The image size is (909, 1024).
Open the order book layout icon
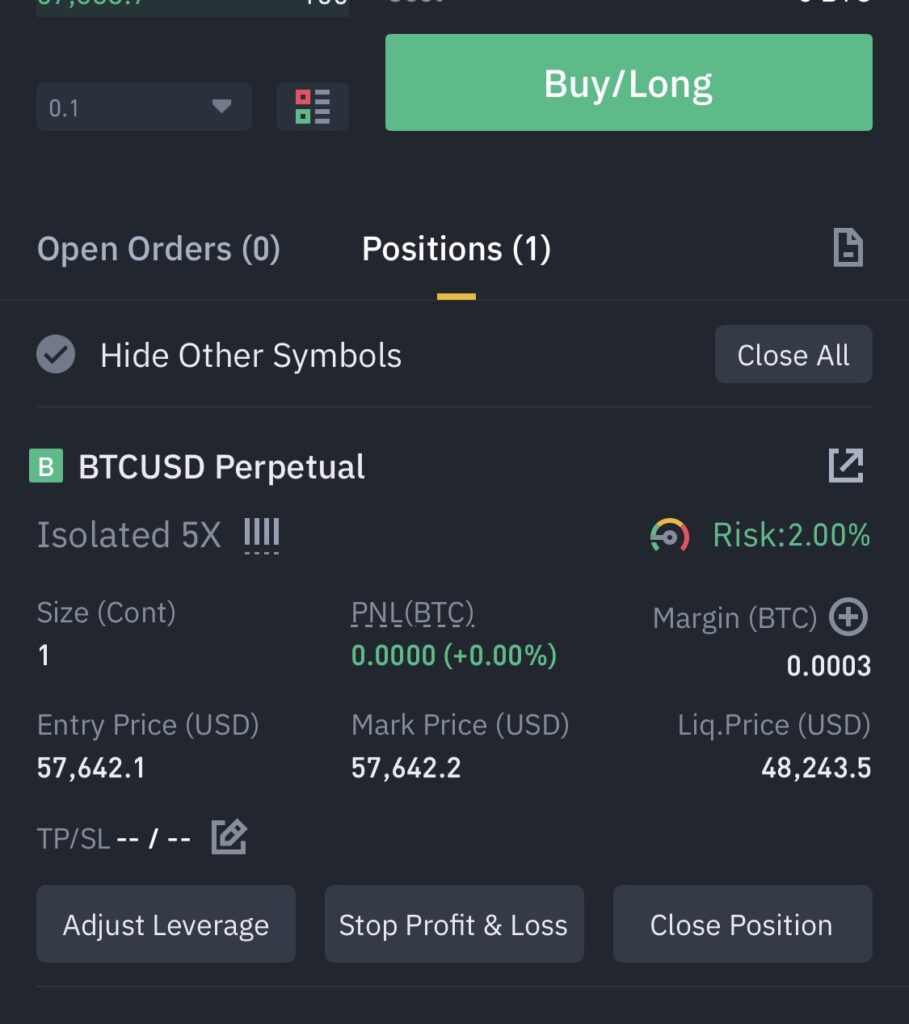click(312, 106)
